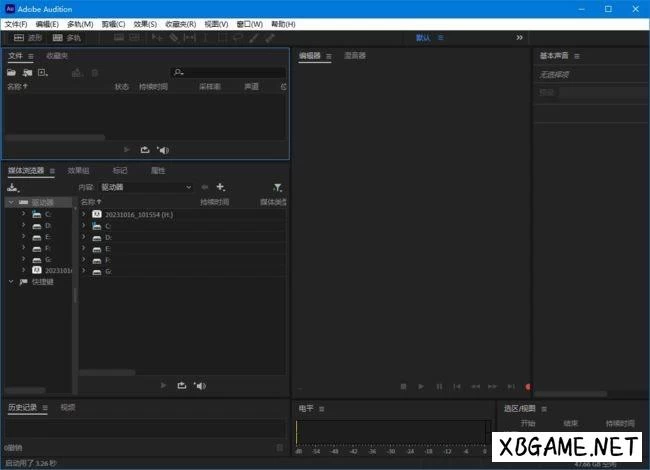Open the 效果(S) menu

point(145,23)
